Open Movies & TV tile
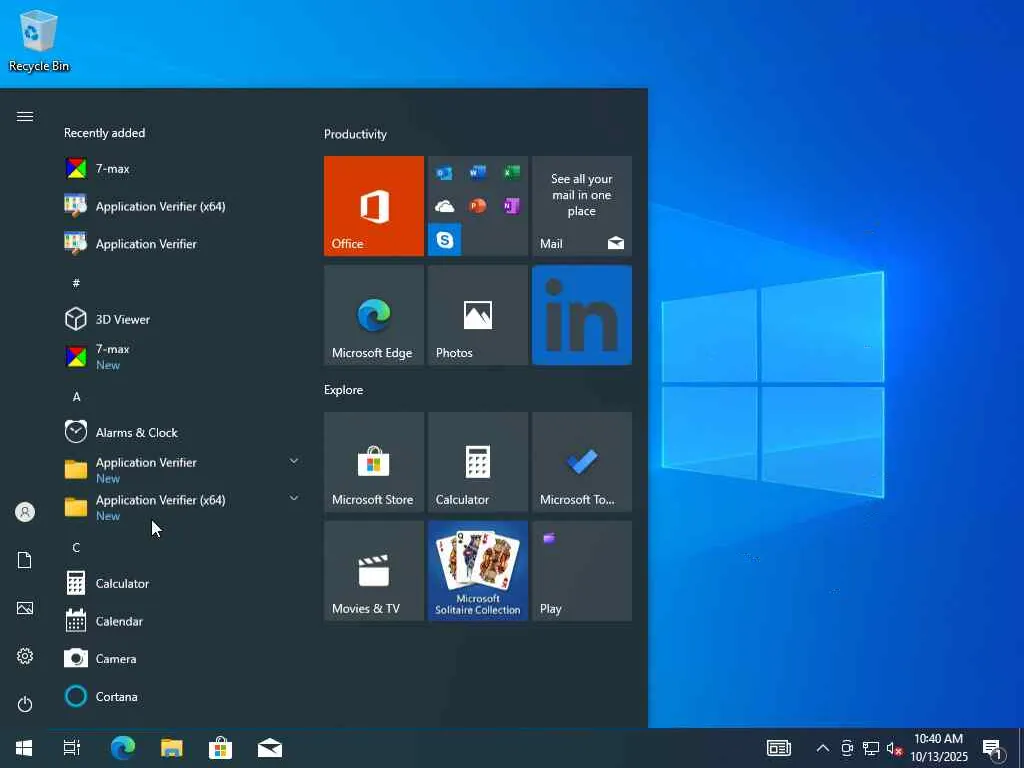This screenshot has height=768, width=1024. [373, 570]
